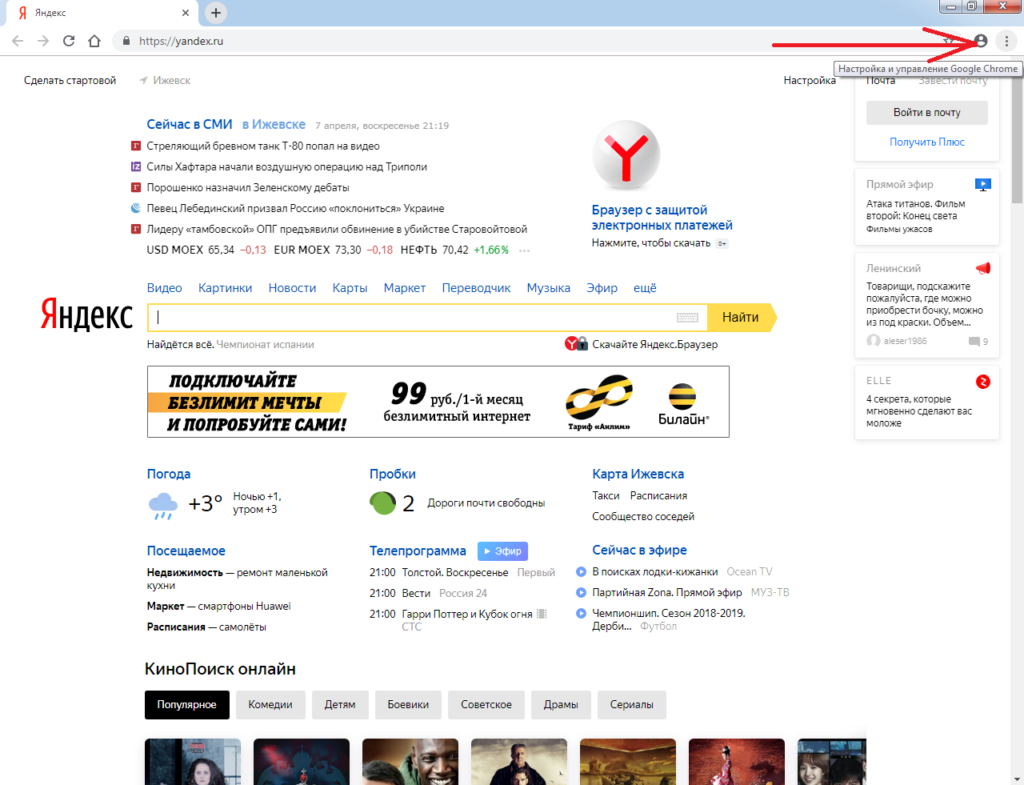Open the Погода weather heading

(x=168, y=474)
